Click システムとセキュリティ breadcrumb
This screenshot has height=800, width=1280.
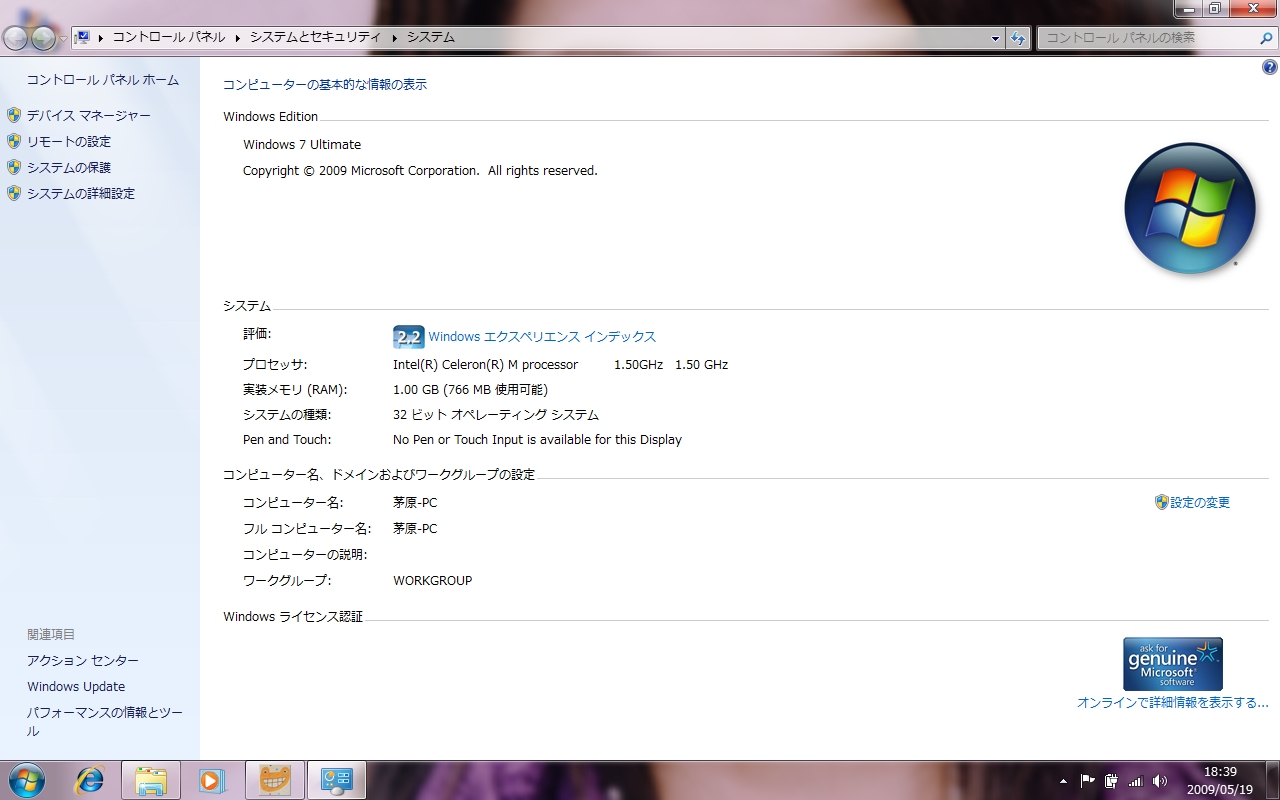pos(315,37)
